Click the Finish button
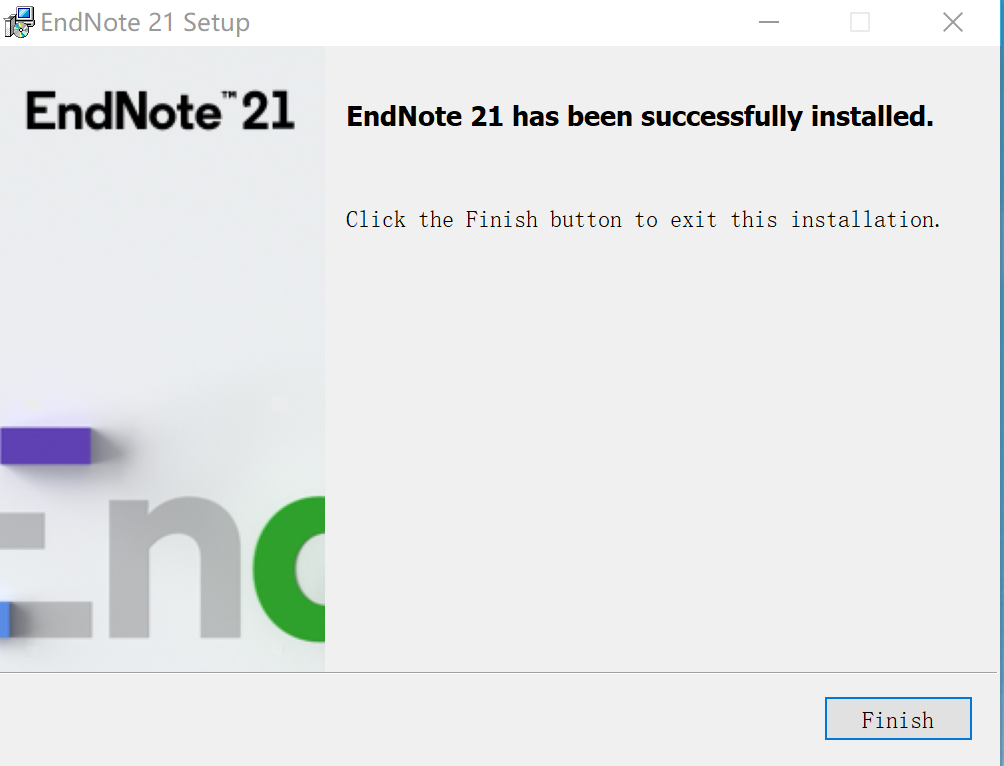The height and width of the screenshot is (766, 1004). (898, 719)
